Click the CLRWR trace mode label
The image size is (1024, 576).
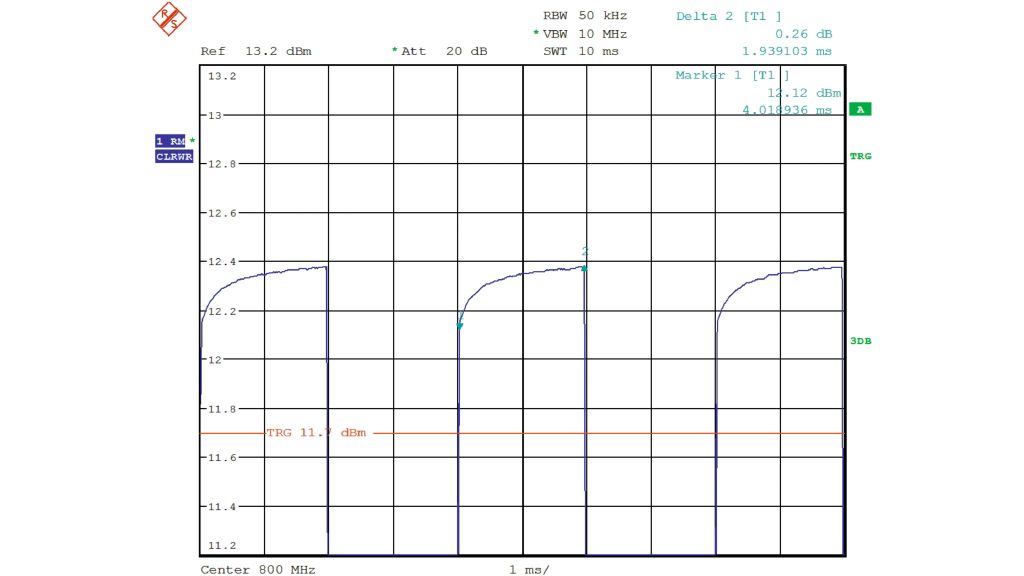coord(173,157)
